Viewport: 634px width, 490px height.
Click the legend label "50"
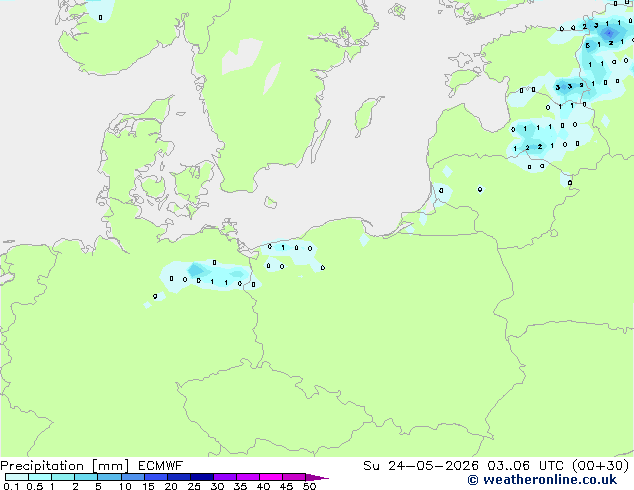coord(309,486)
